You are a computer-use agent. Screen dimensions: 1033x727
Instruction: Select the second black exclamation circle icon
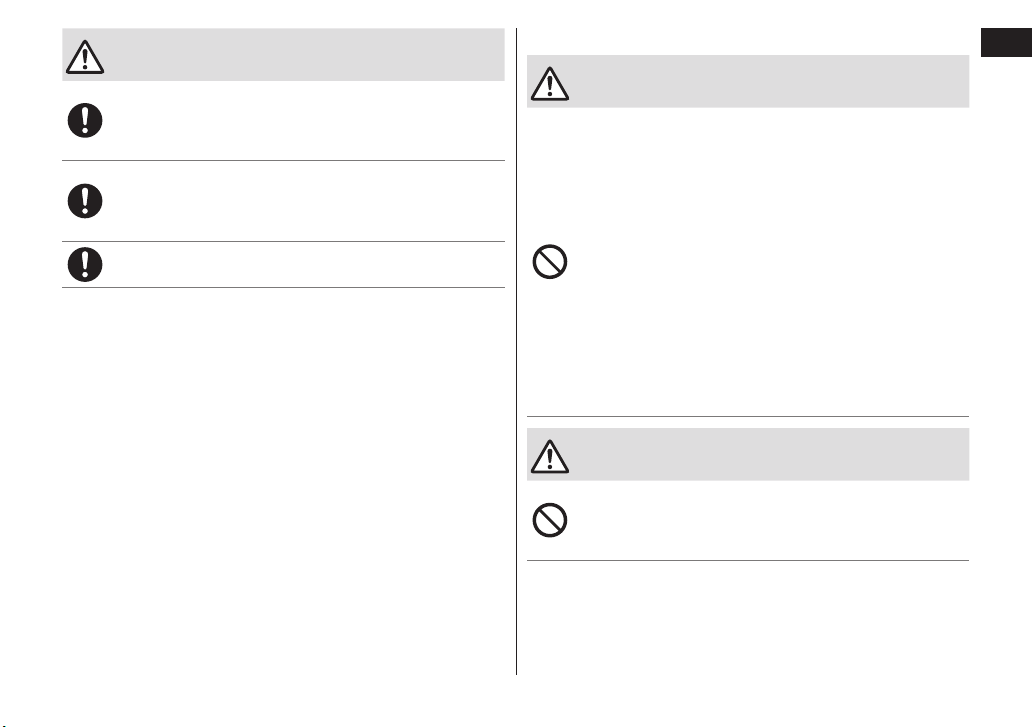pyautogui.click(x=85, y=201)
